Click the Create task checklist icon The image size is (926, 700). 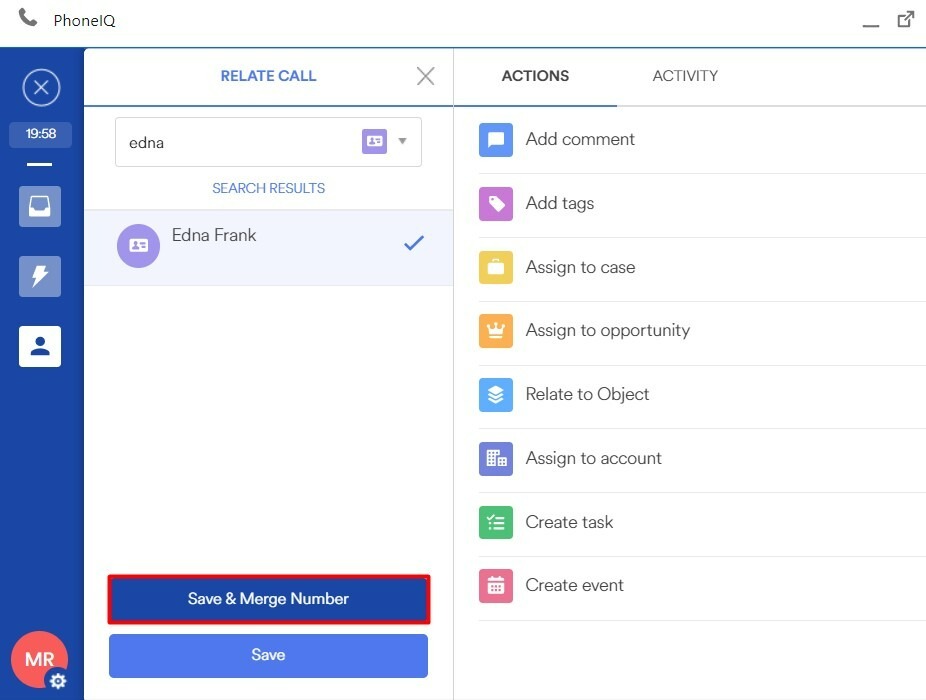(x=495, y=522)
